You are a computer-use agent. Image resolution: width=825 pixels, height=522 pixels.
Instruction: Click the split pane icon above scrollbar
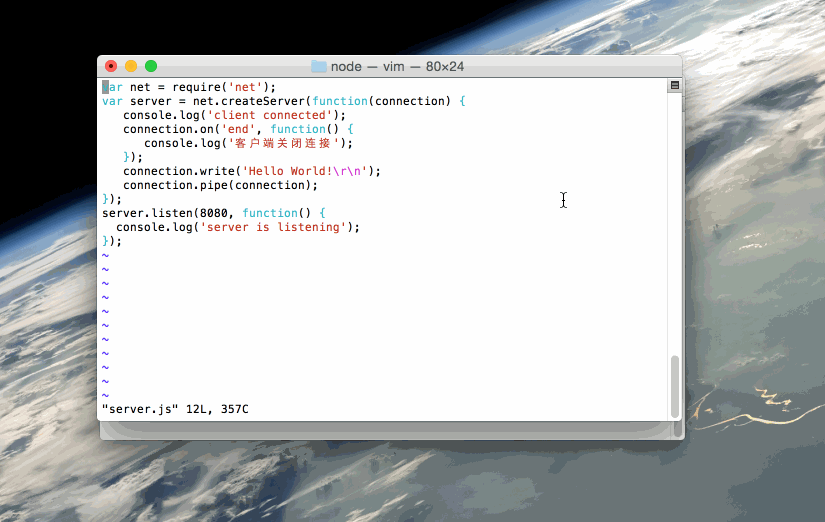[x=675, y=87]
